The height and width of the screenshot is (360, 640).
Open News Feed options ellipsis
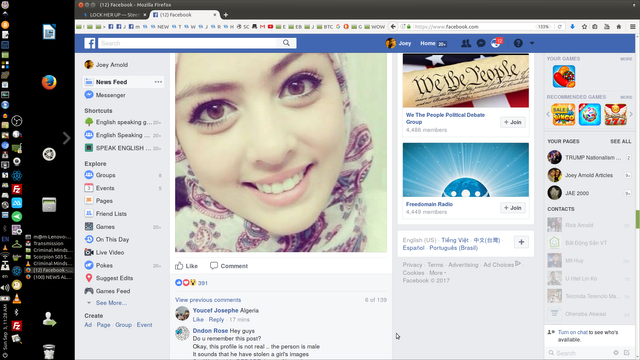(x=158, y=82)
